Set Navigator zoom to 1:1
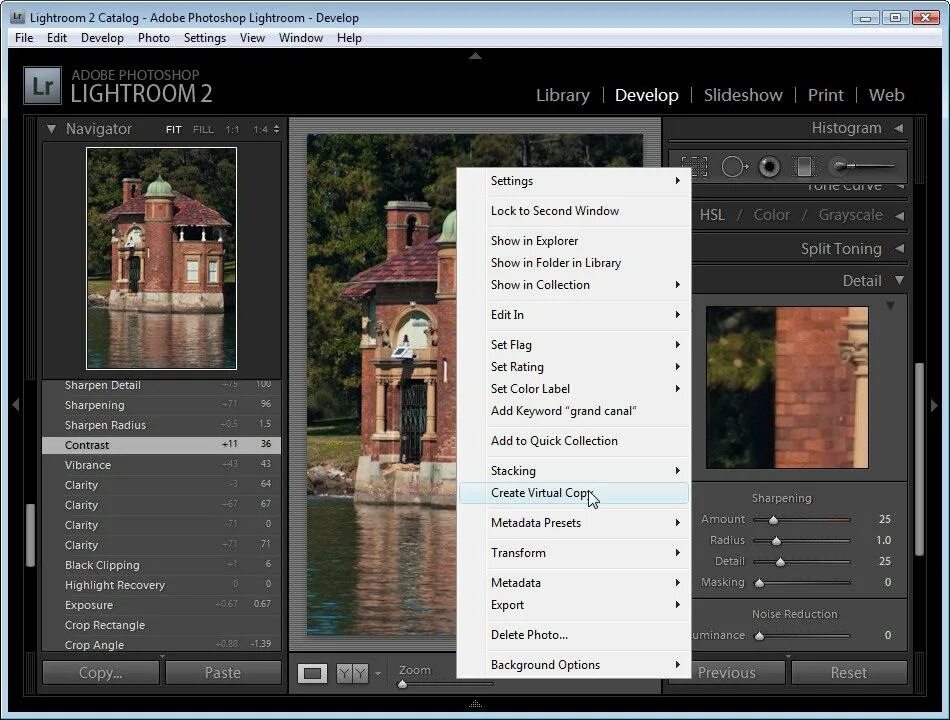This screenshot has width=950, height=720. coord(232,130)
